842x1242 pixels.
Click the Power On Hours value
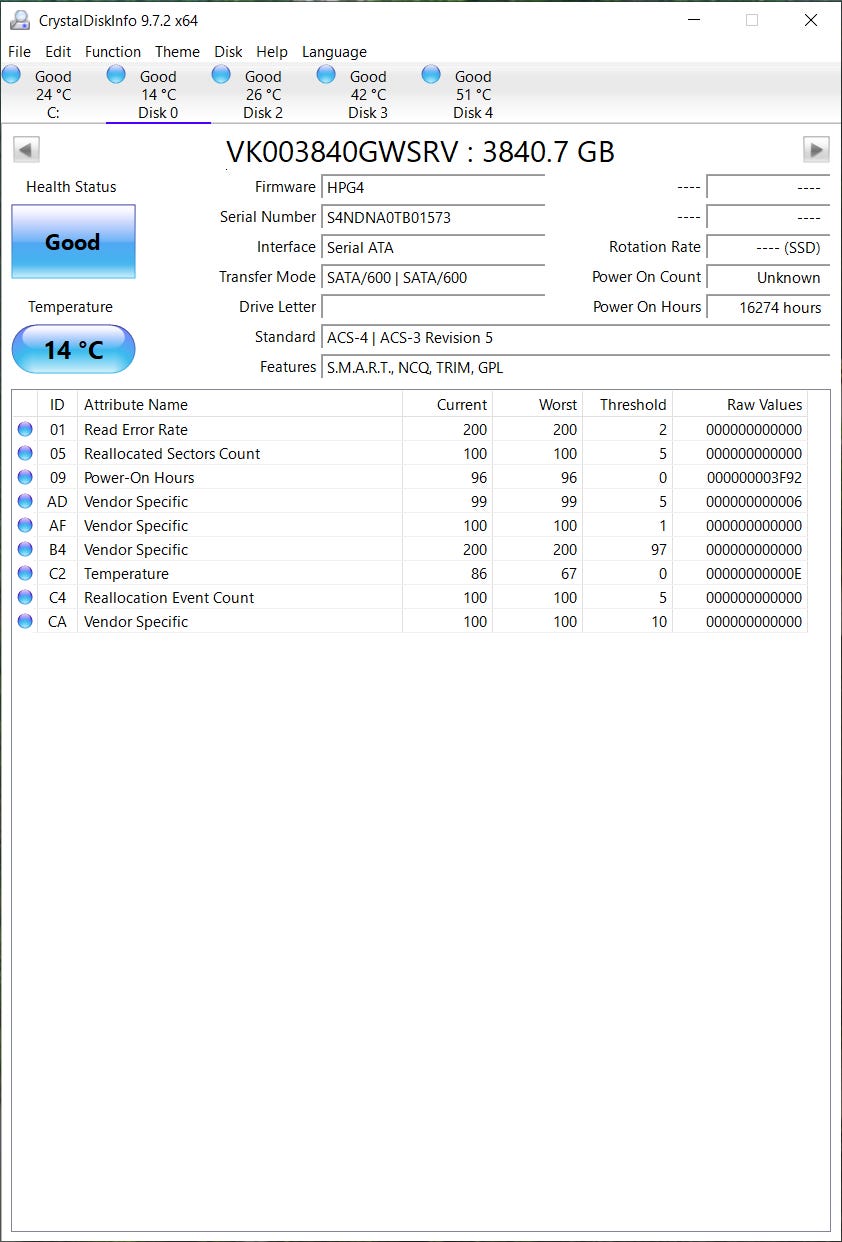click(x=768, y=308)
